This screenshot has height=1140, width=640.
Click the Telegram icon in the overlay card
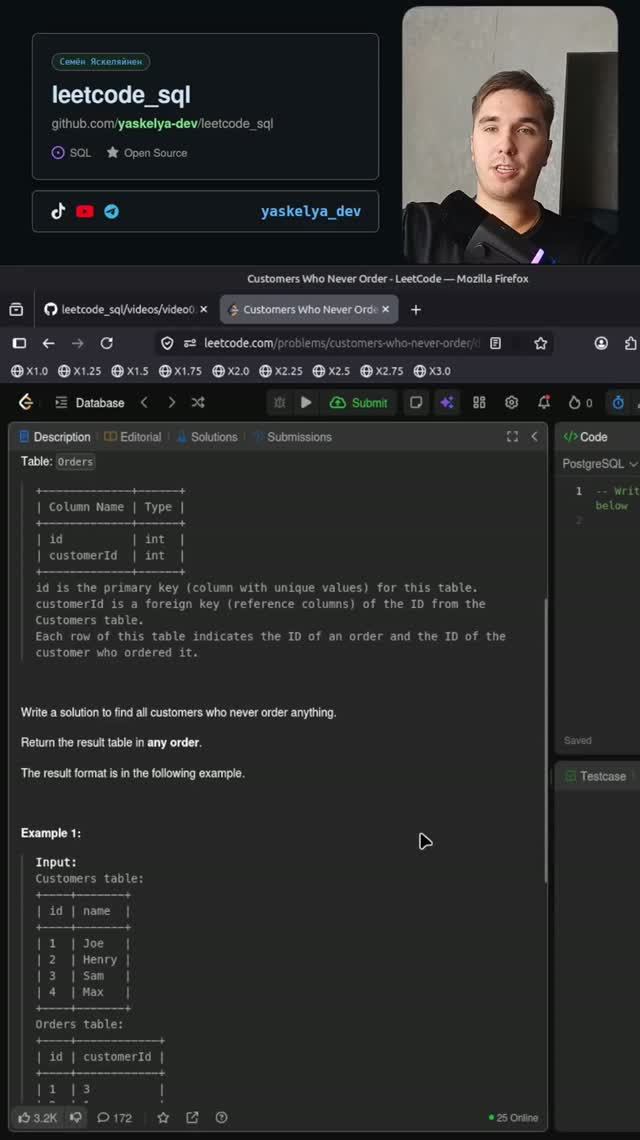111,212
